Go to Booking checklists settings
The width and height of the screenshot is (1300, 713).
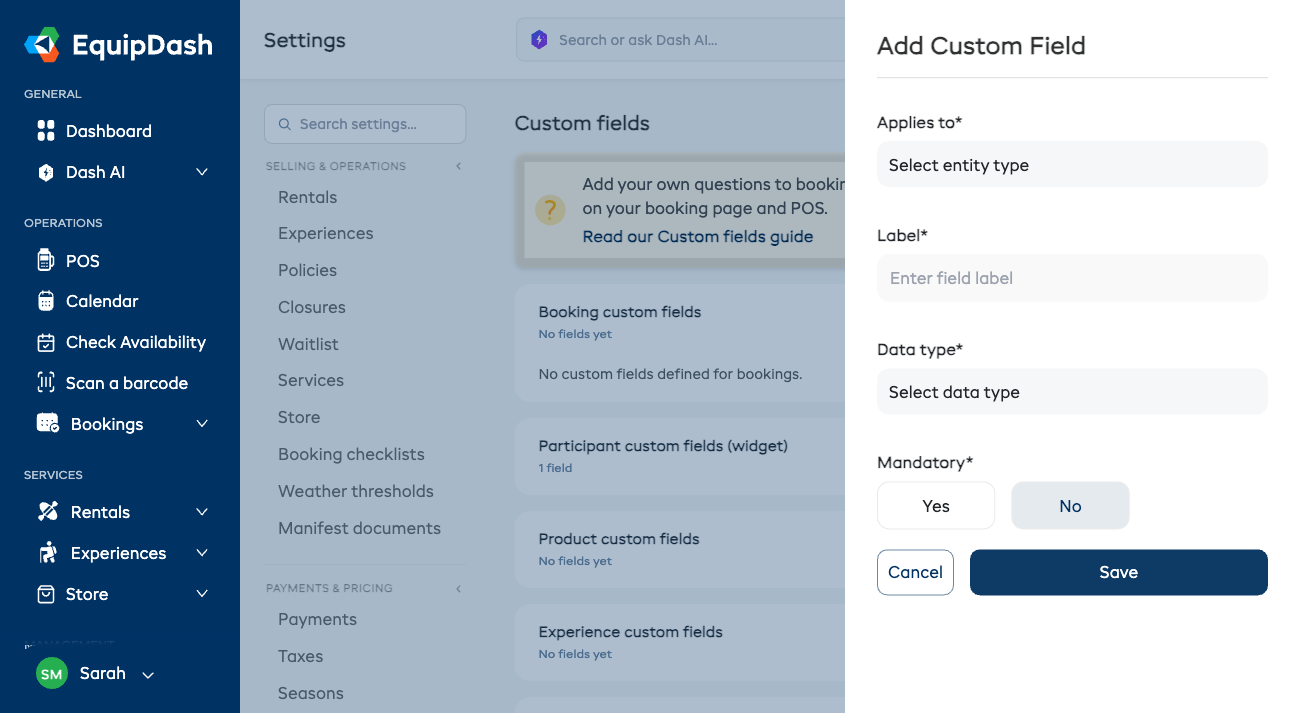351,454
